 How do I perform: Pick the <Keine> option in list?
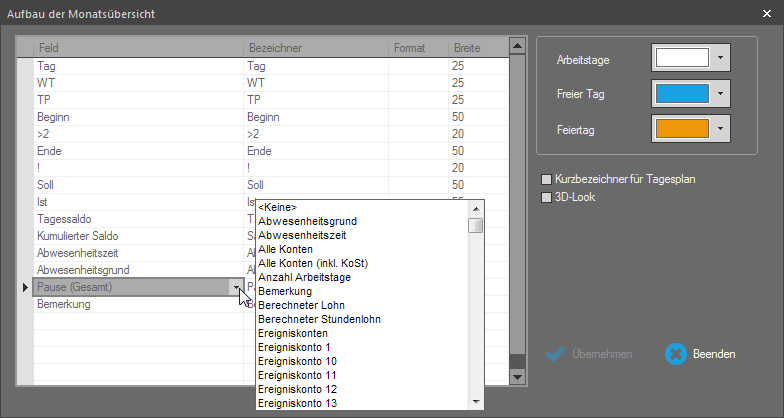pos(279,207)
